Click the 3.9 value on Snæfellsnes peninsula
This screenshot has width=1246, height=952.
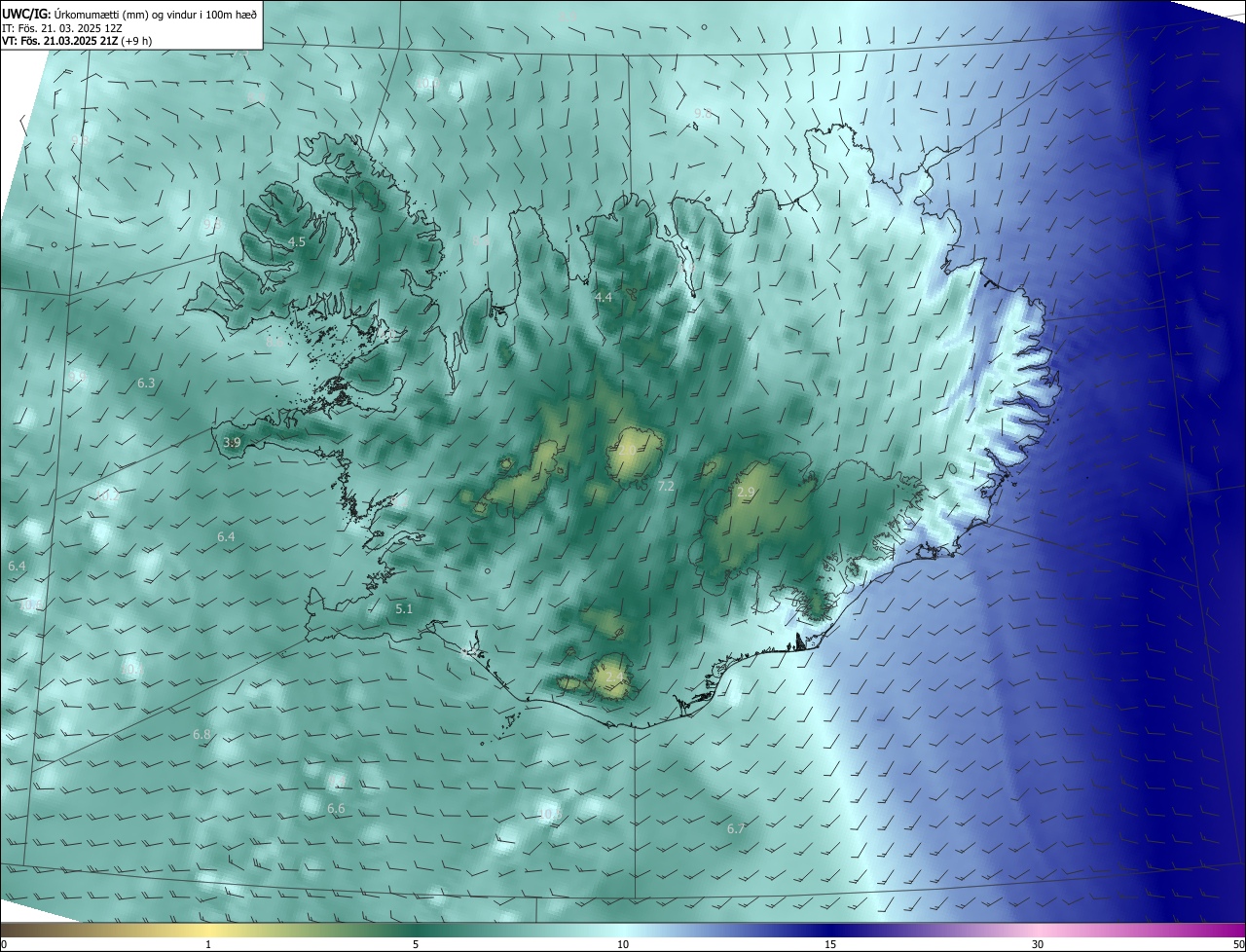point(232,442)
